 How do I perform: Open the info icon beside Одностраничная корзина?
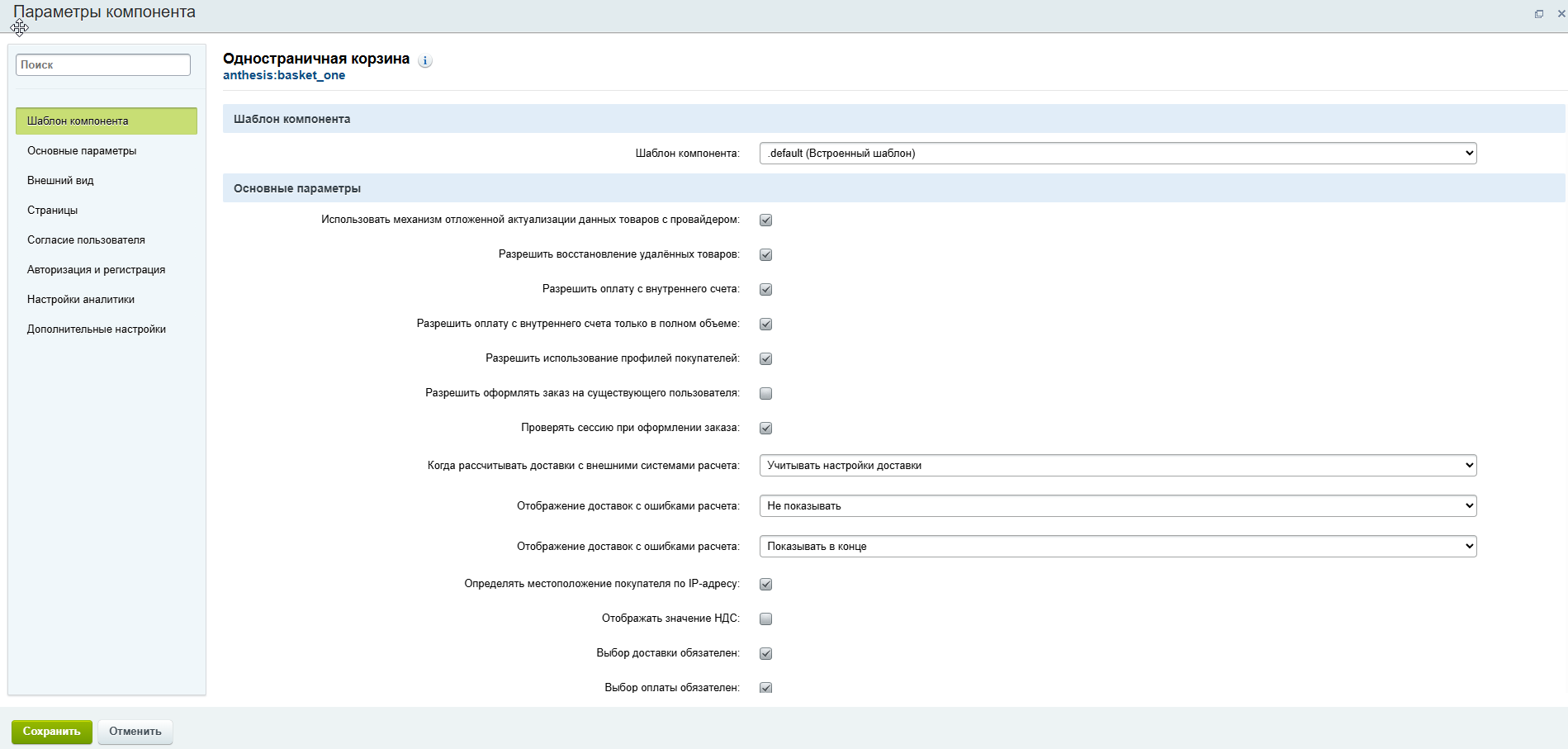point(425,60)
